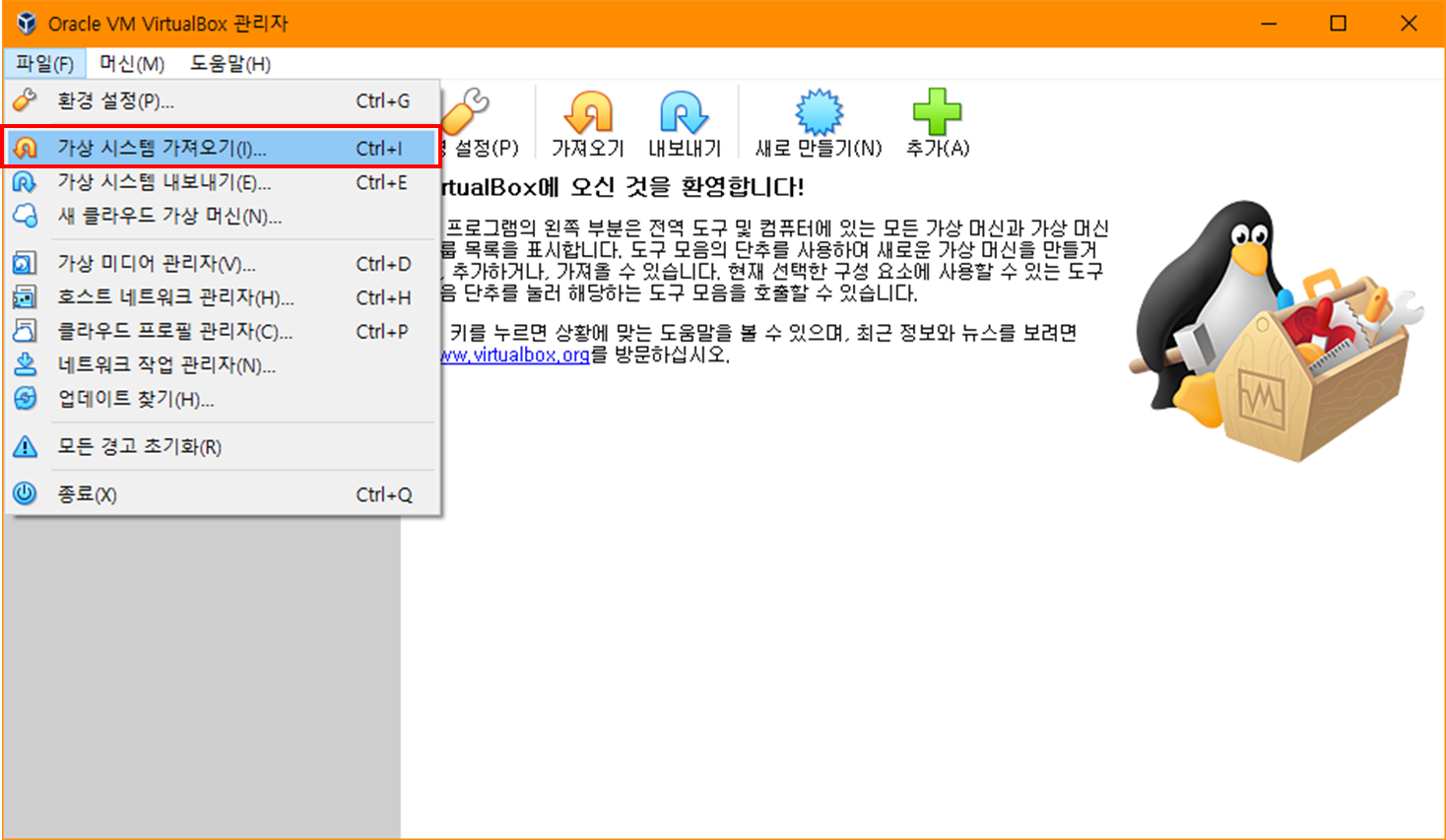This screenshot has height=840, width=1446.
Task: Click the update icon beside 업데이트 찾기(H)
Action: [25, 398]
